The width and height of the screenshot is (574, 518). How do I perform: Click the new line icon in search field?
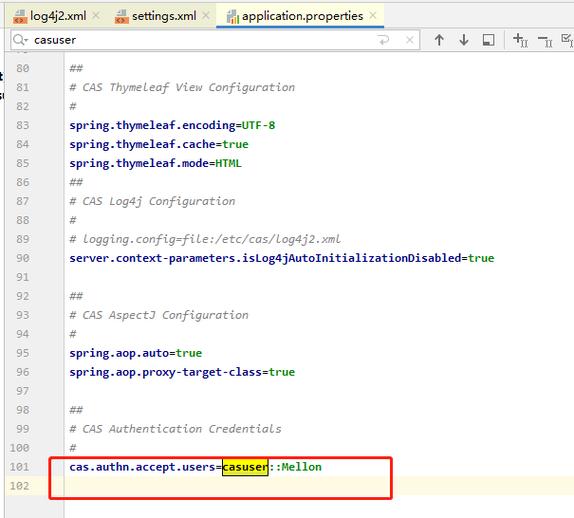(383, 40)
